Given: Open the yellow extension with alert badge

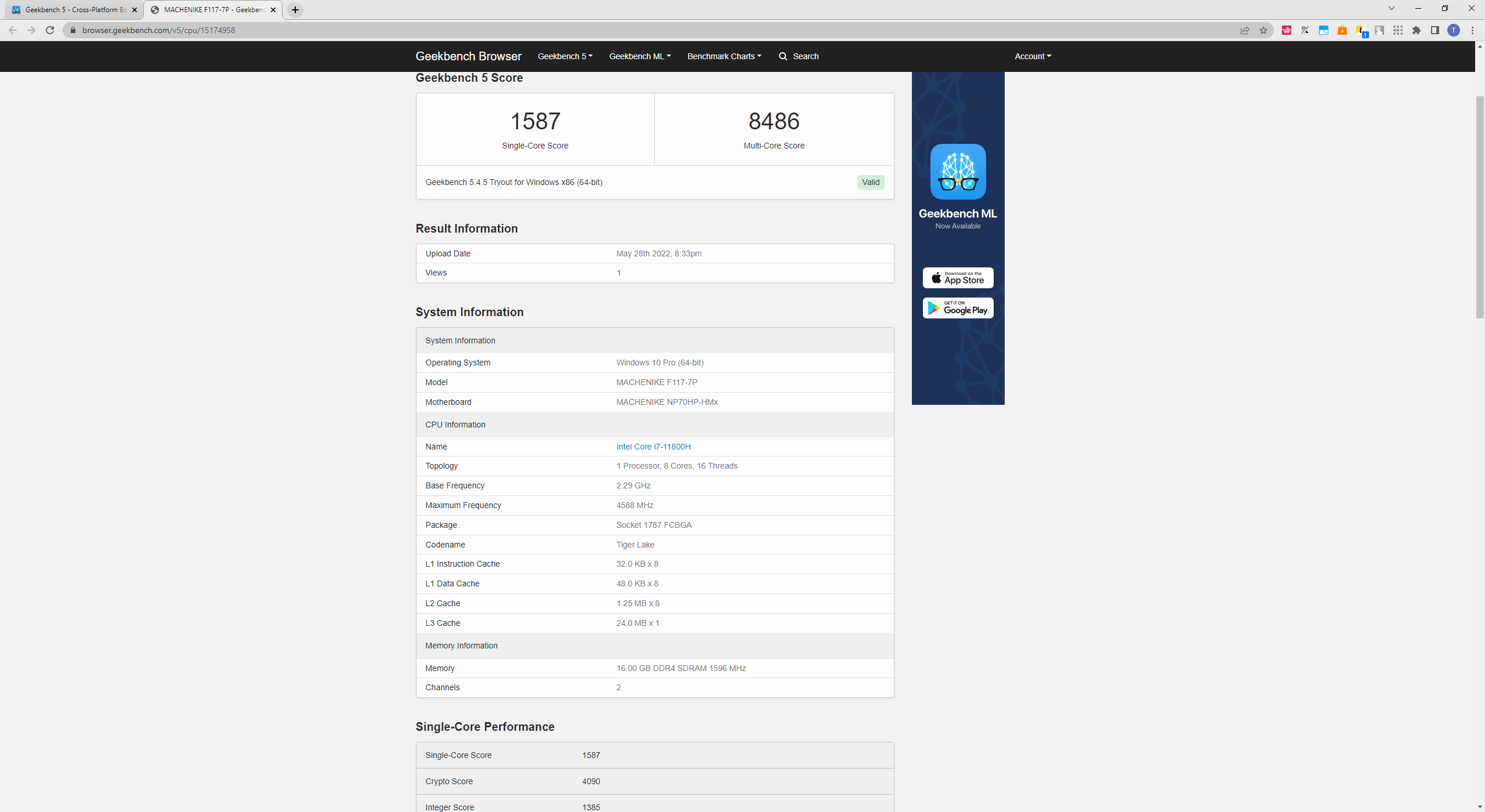Looking at the screenshot, I should click(x=1361, y=31).
